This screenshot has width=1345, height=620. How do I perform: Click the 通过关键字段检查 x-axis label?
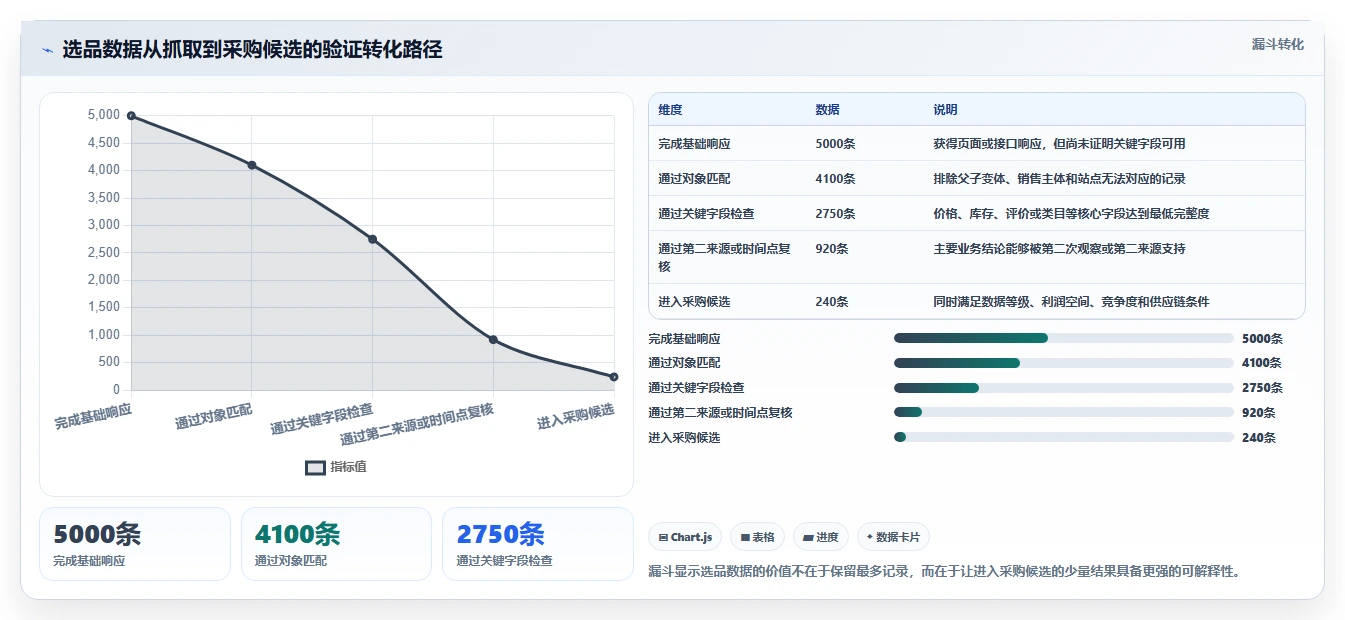point(322,419)
